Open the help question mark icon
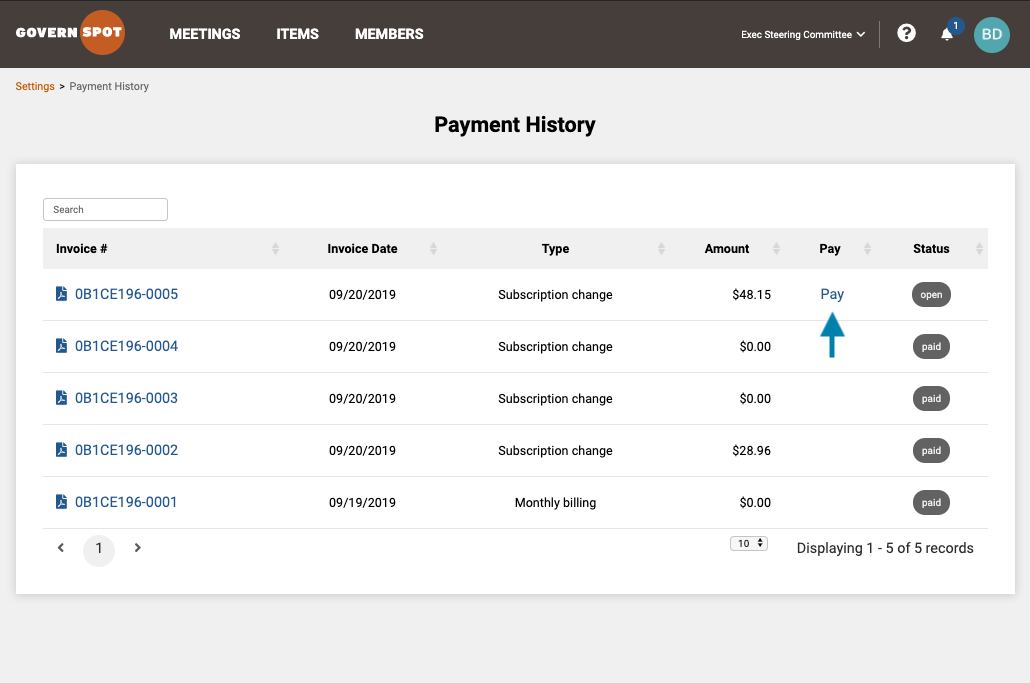The height and width of the screenshot is (683, 1030). tap(907, 33)
